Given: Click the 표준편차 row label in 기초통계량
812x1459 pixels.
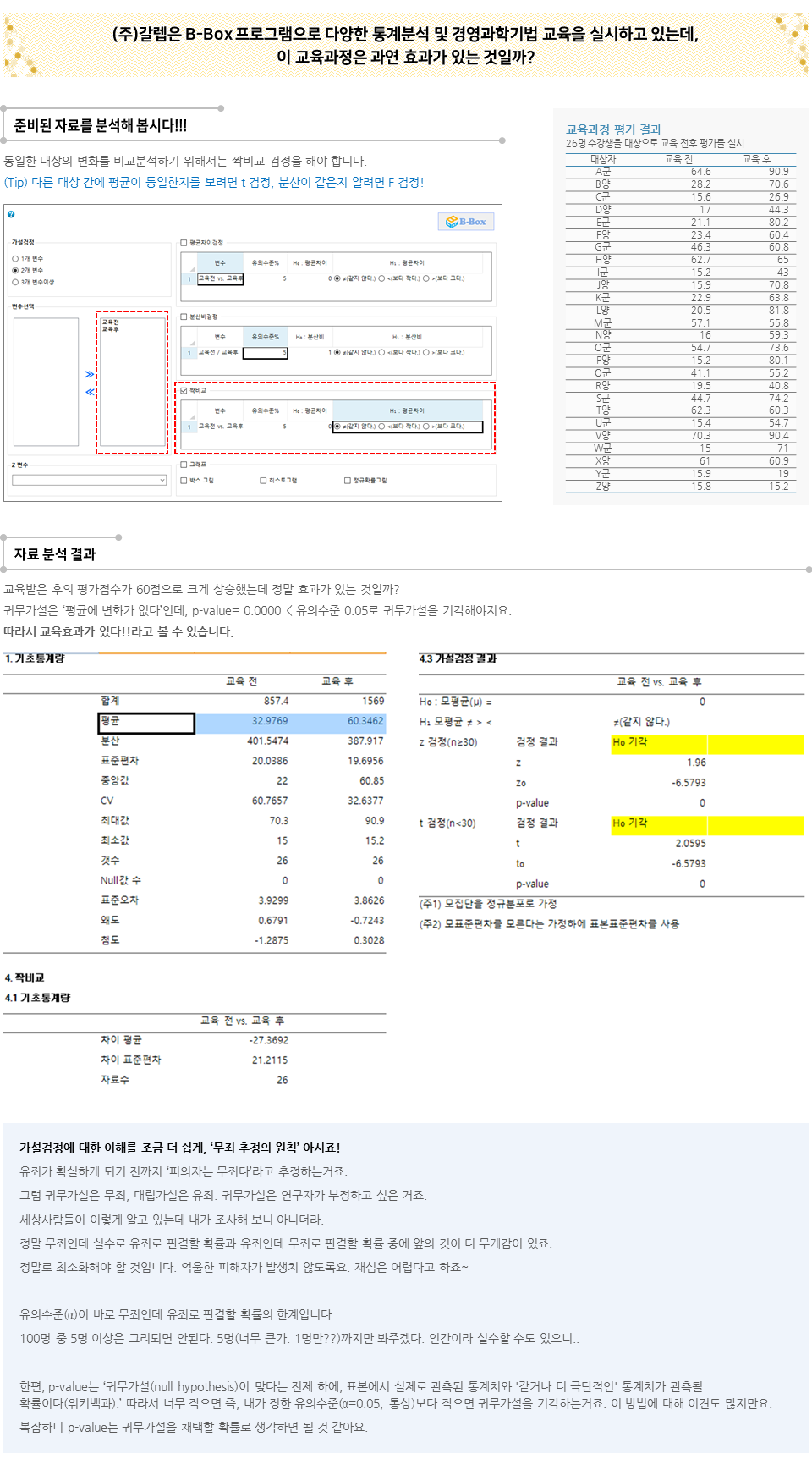Looking at the screenshot, I should [119, 761].
